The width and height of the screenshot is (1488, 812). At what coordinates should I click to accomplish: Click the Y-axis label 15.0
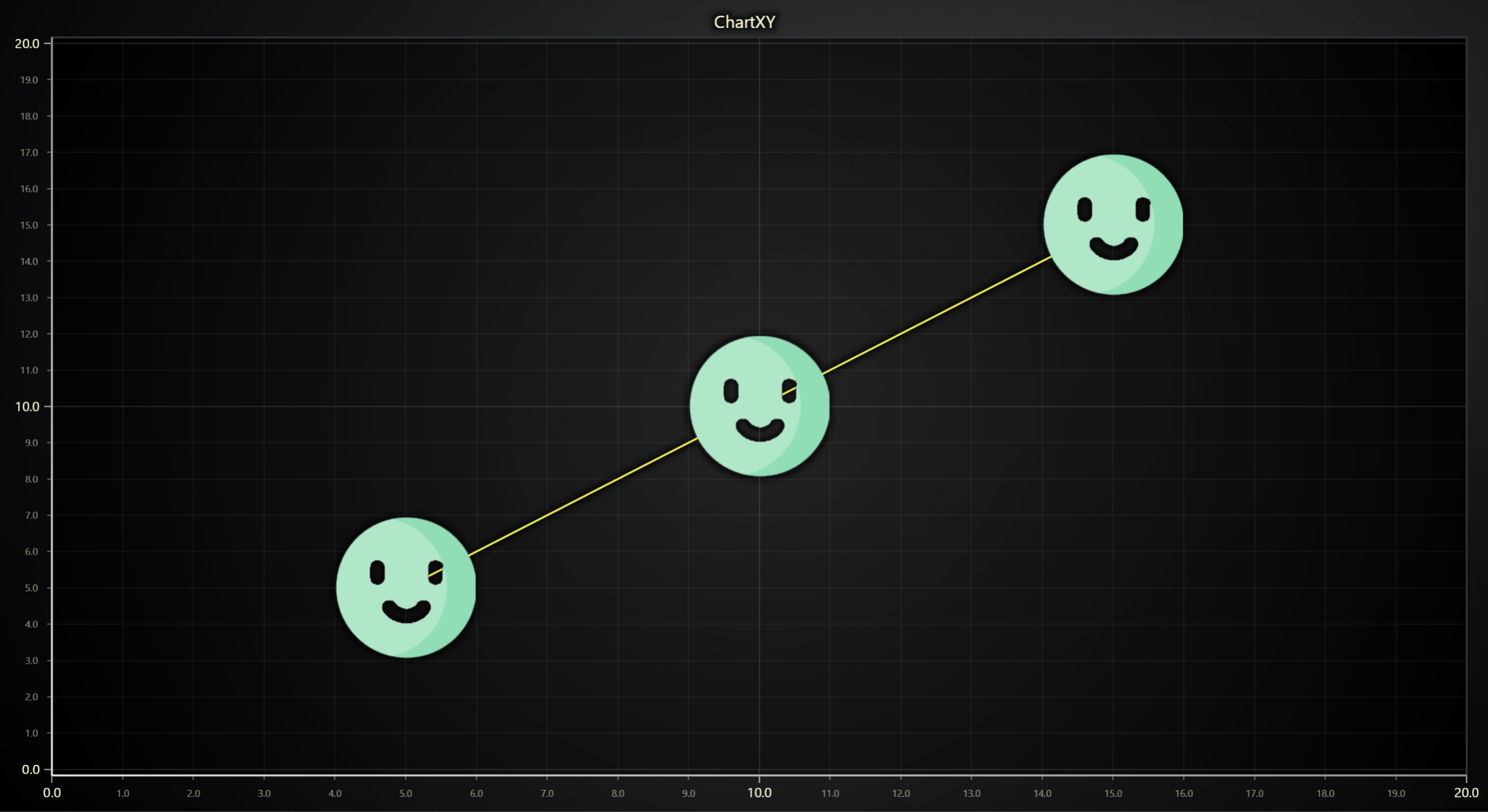(29, 225)
